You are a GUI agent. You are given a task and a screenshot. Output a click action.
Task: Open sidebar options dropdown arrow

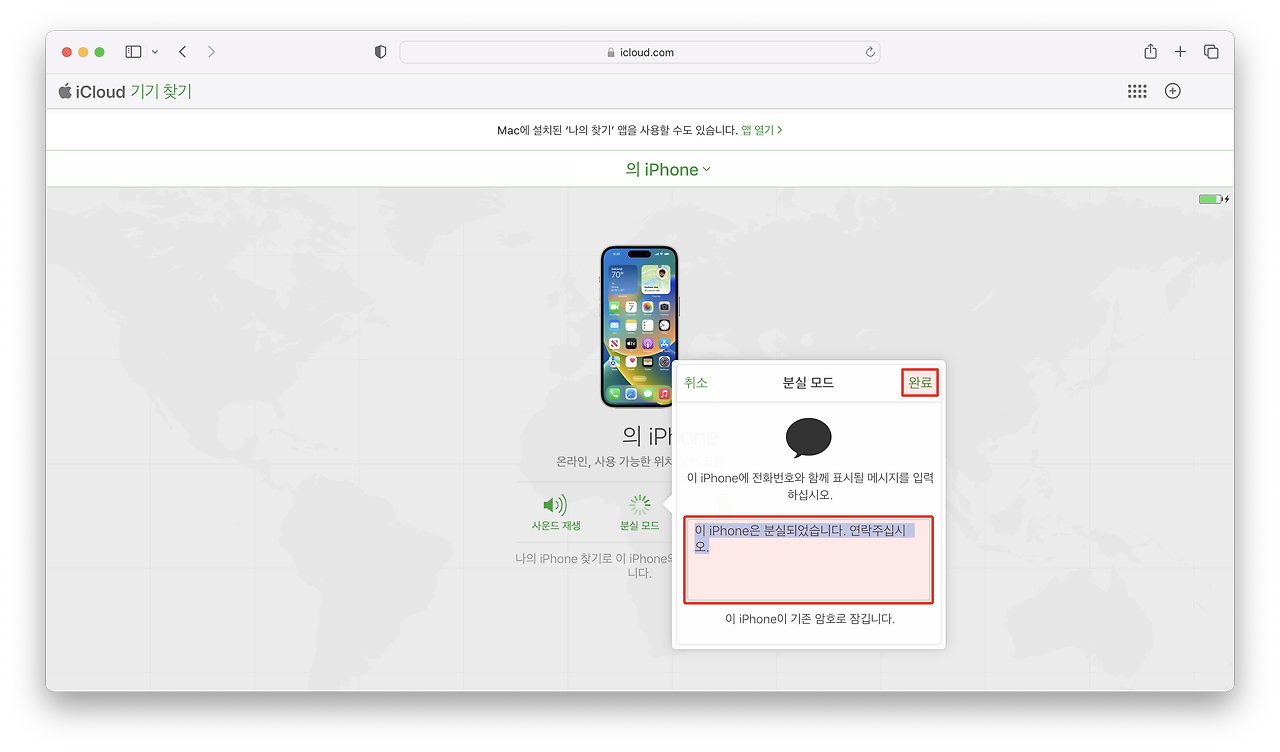(x=155, y=52)
